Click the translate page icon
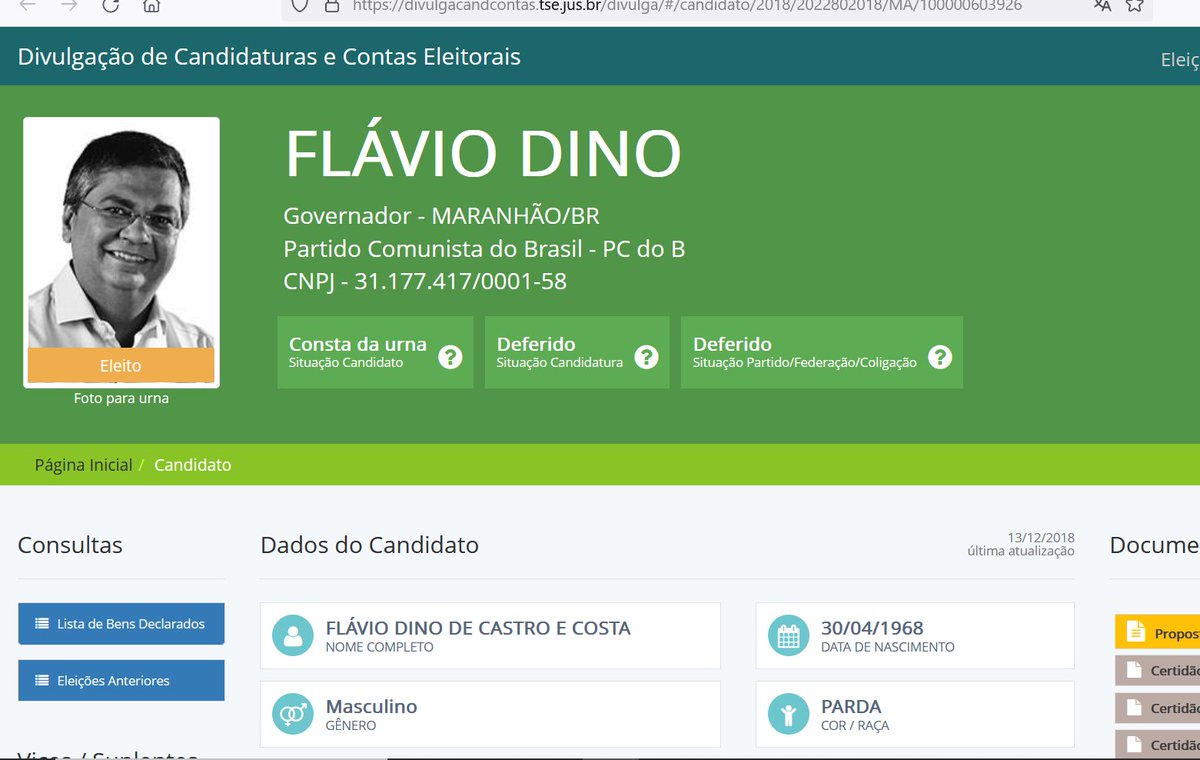This screenshot has width=1200, height=760. 1102,6
